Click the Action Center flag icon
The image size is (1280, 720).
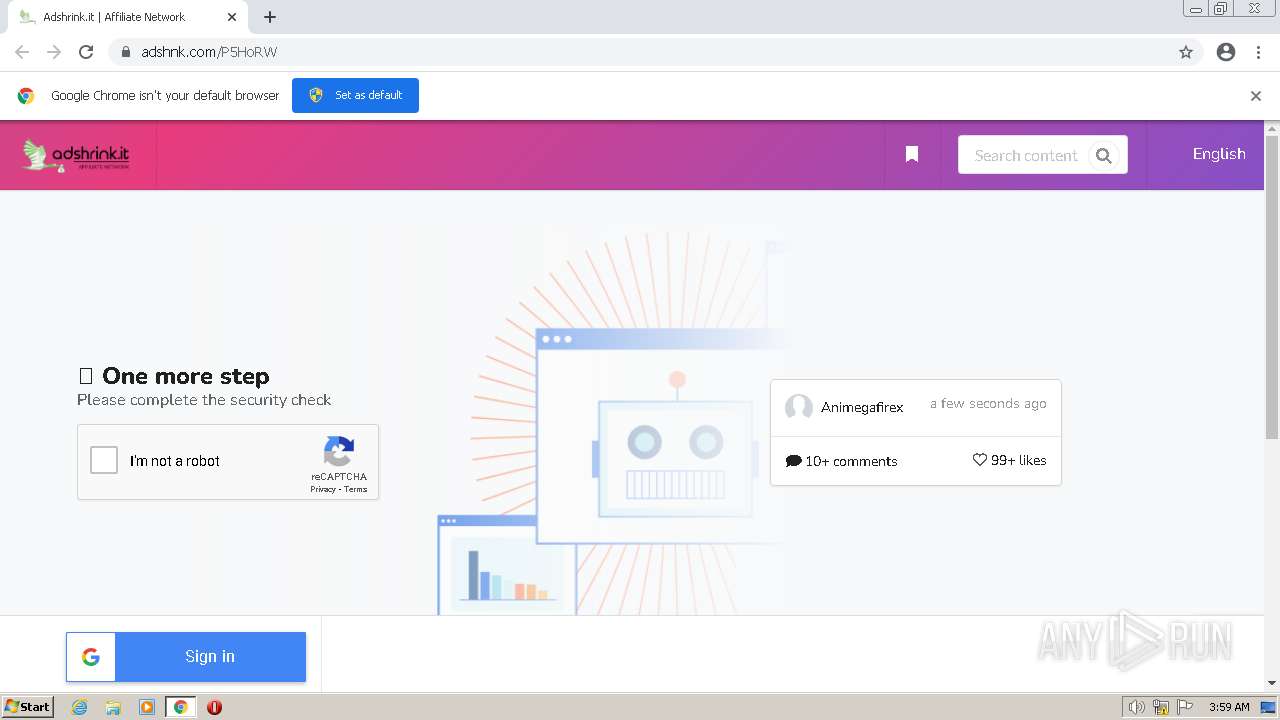1185,707
